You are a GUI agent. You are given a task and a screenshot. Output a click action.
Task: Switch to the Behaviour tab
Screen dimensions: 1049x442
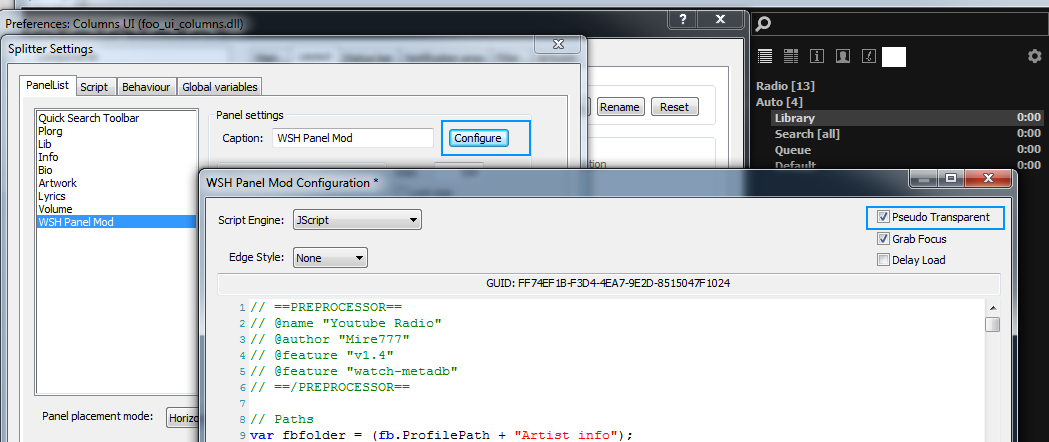[x=147, y=87]
